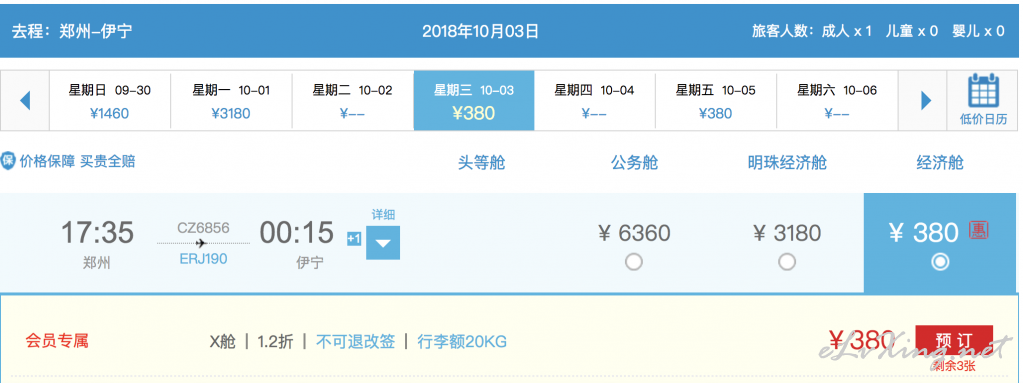Viewport: 1023px width, 383px height.
Task: Select economy ¥380 radio button
Action: [x=940, y=262]
